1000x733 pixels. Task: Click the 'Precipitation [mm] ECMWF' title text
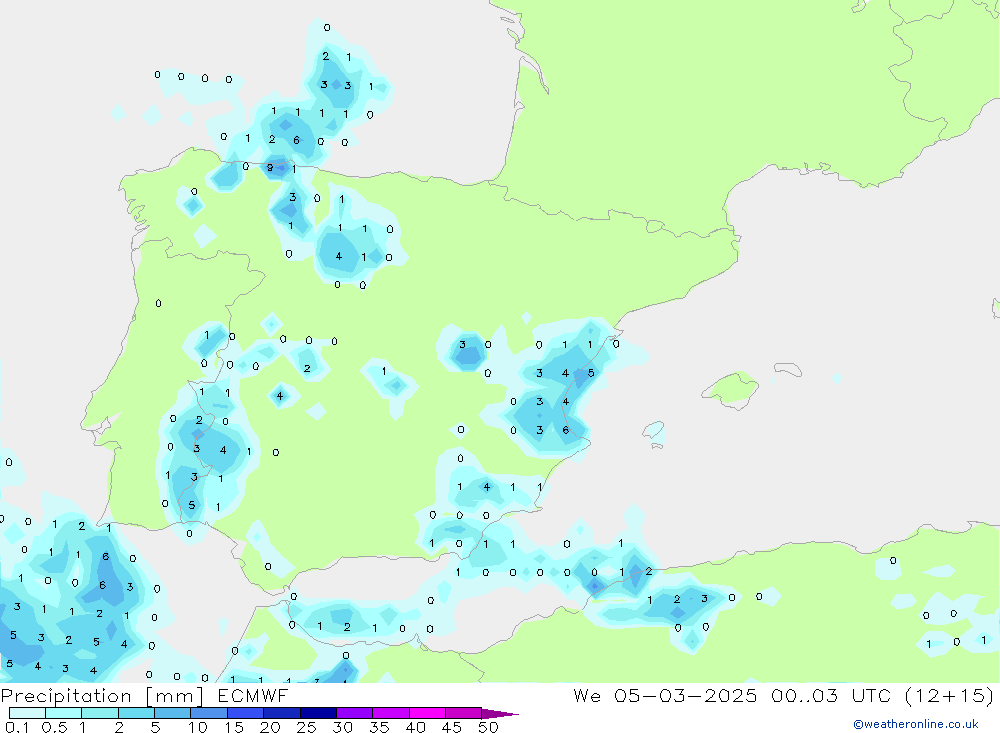pyautogui.click(x=145, y=696)
